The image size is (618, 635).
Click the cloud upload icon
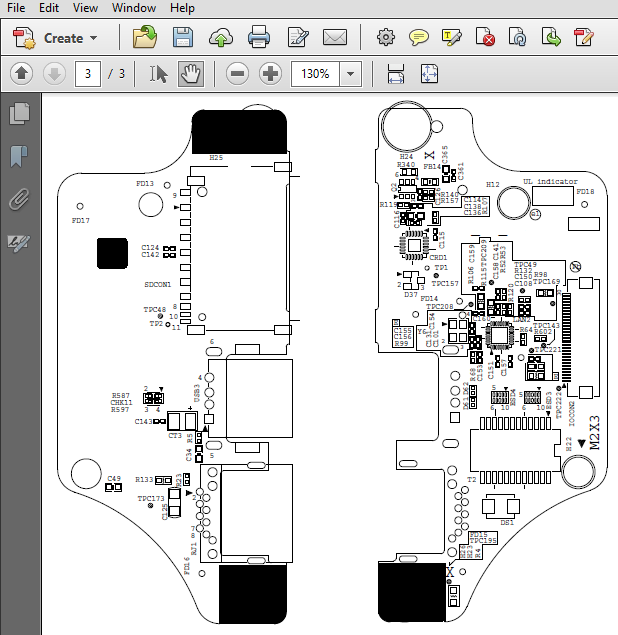(x=221, y=38)
